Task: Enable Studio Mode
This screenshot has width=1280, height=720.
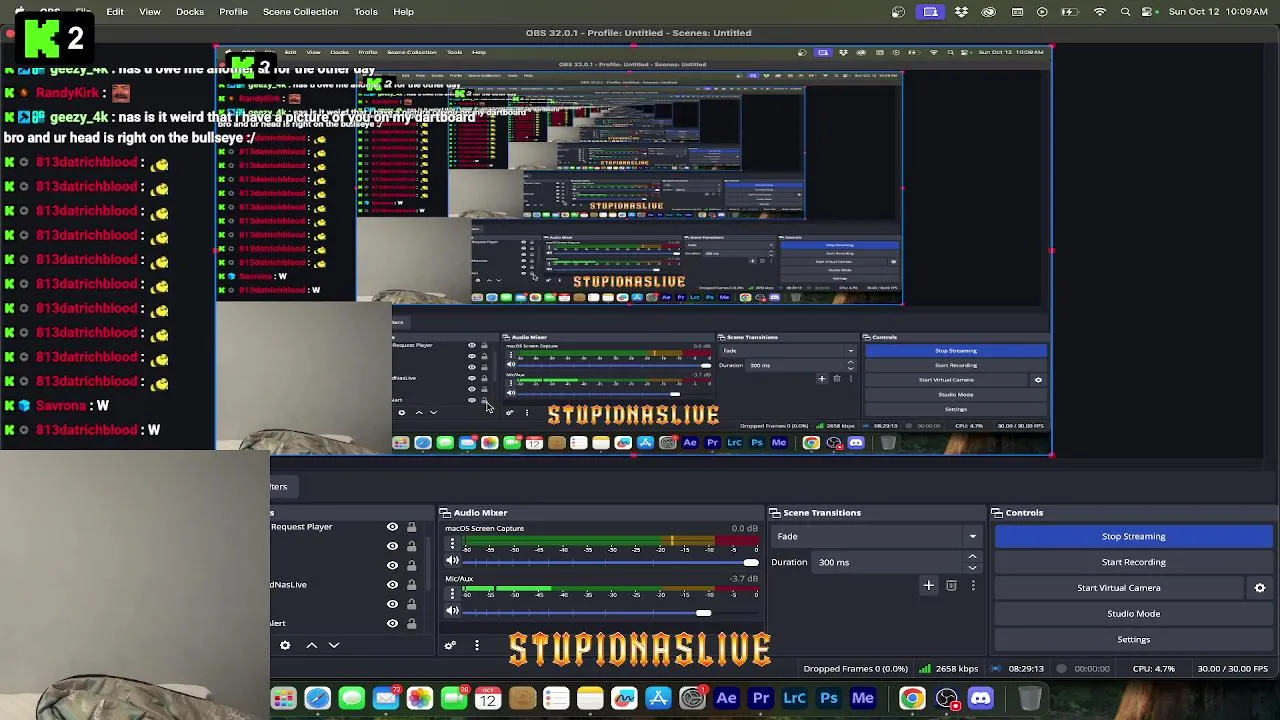Action: pyautogui.click(x=1133, y=614)
